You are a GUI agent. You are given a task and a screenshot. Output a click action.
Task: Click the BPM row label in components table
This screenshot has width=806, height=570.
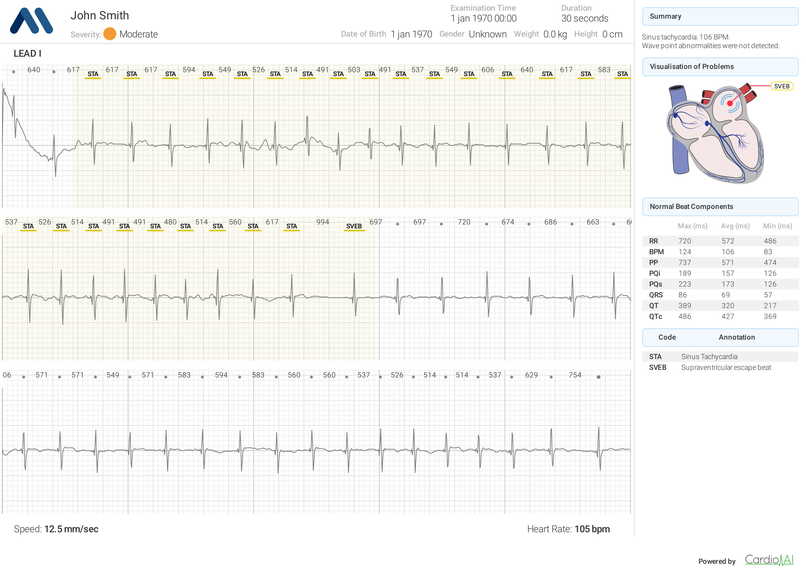coord(656,252)
